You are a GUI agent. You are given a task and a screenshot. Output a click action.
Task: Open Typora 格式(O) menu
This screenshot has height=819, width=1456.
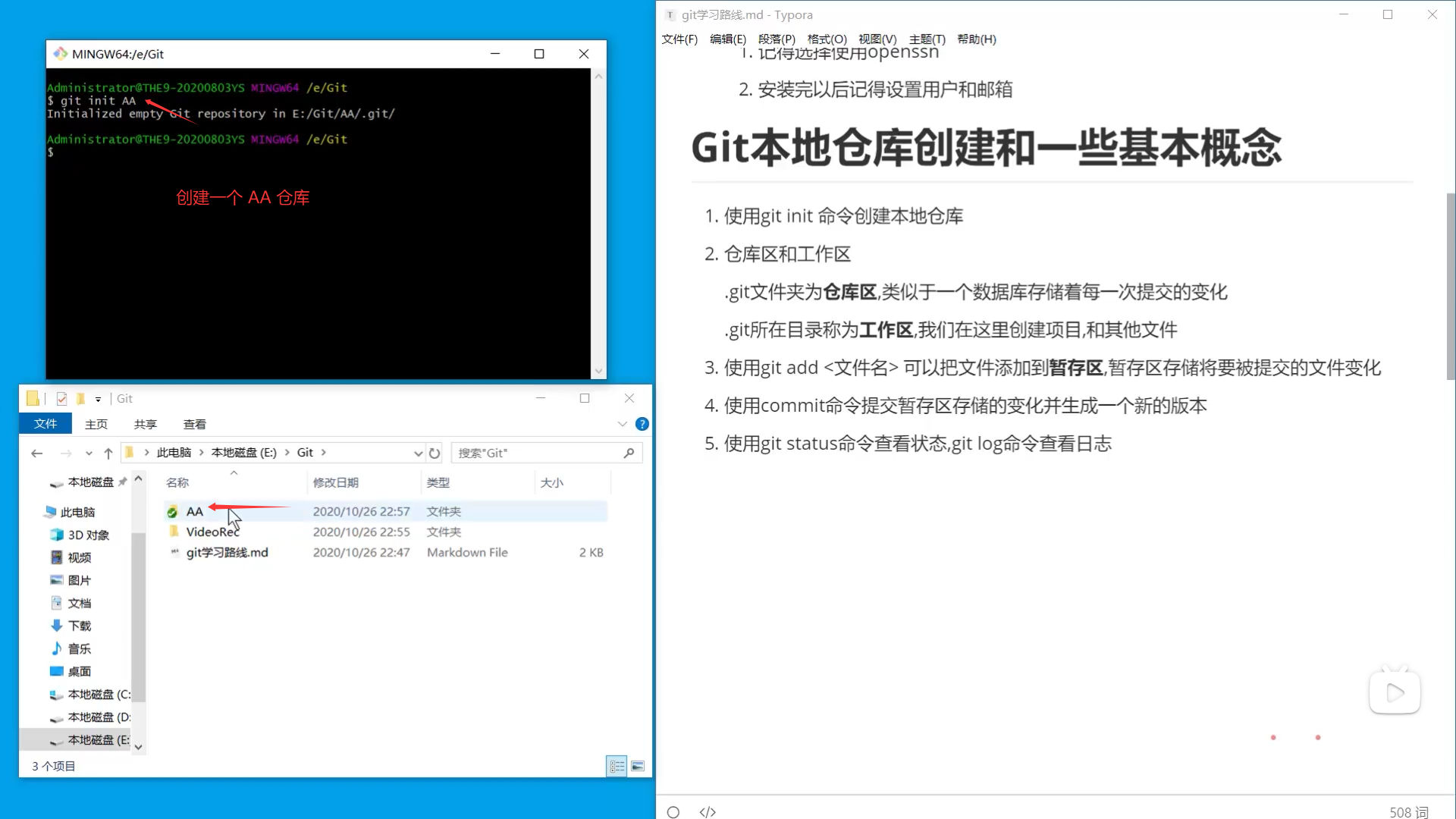tap(827, 39)
